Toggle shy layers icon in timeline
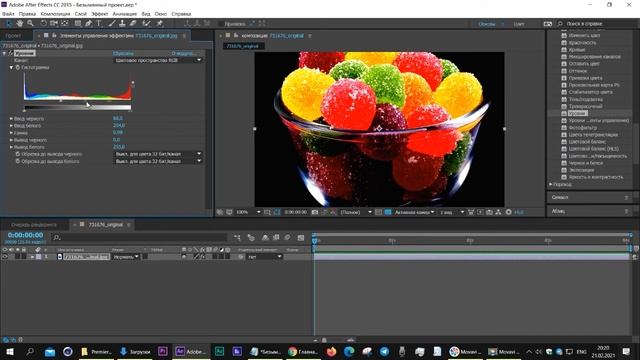 point(265,238)
